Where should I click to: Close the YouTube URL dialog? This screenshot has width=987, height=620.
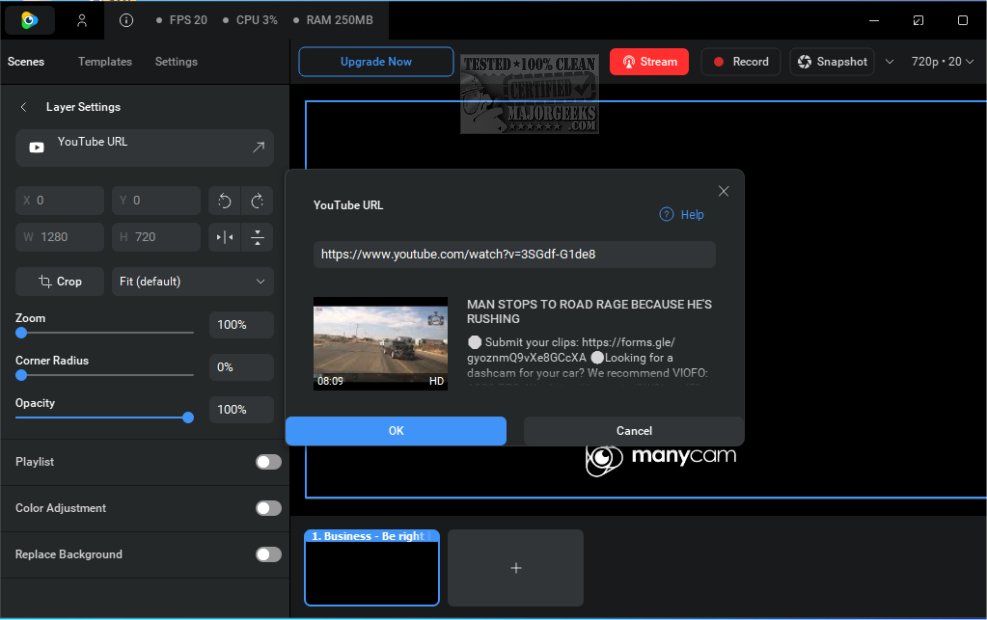click(723, 191)
